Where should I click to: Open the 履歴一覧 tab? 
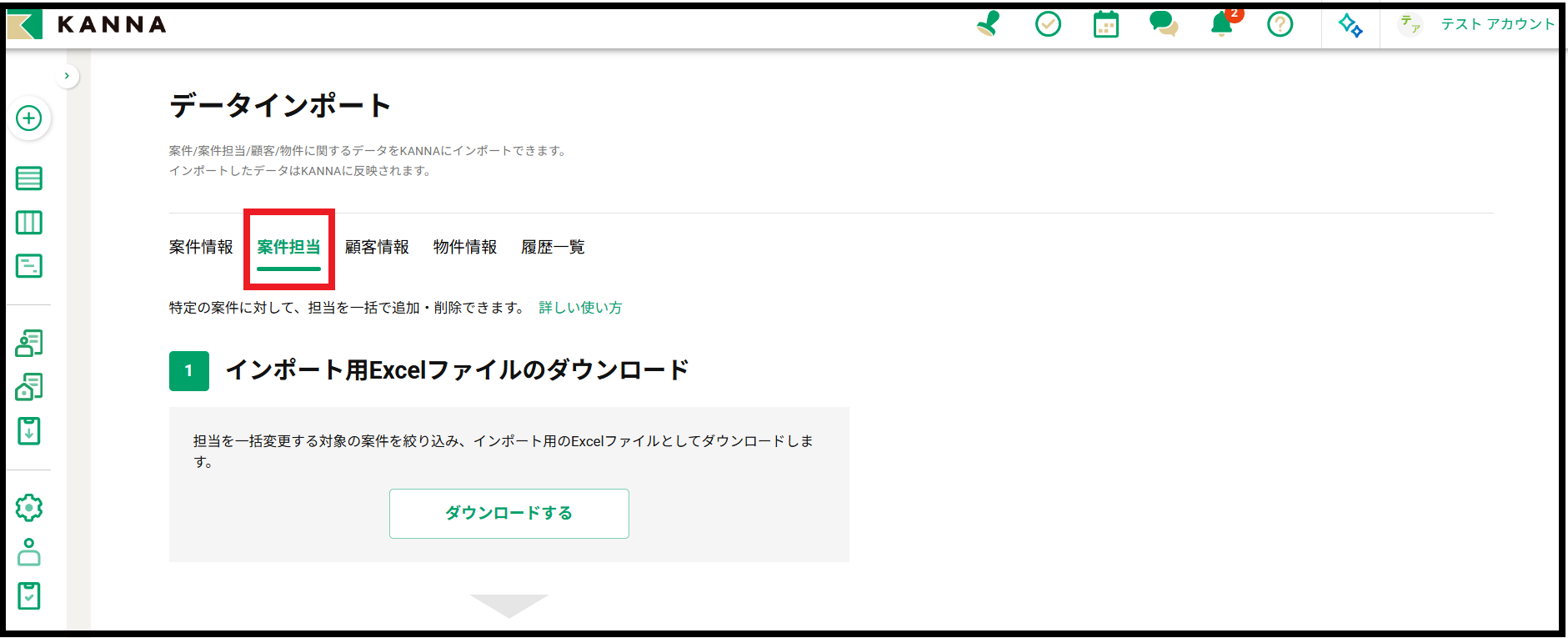pos(553,247)
